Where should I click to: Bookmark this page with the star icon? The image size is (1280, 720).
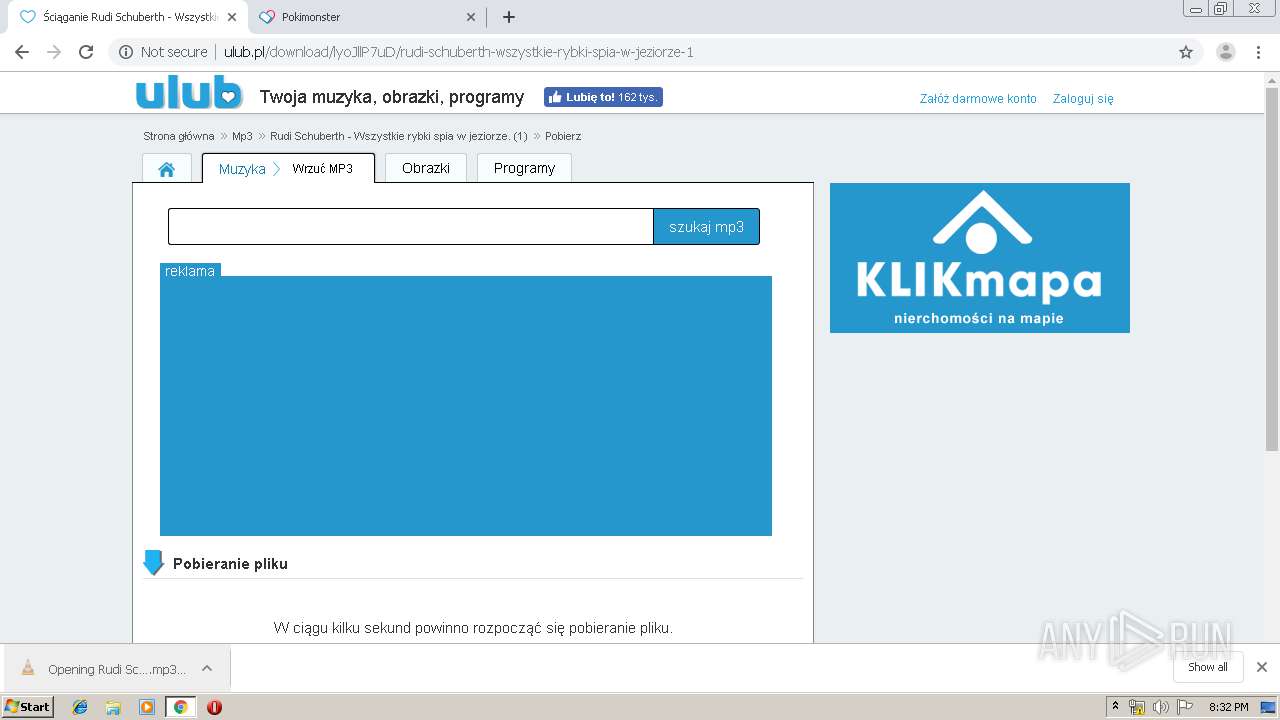(x=1186, y=52)
